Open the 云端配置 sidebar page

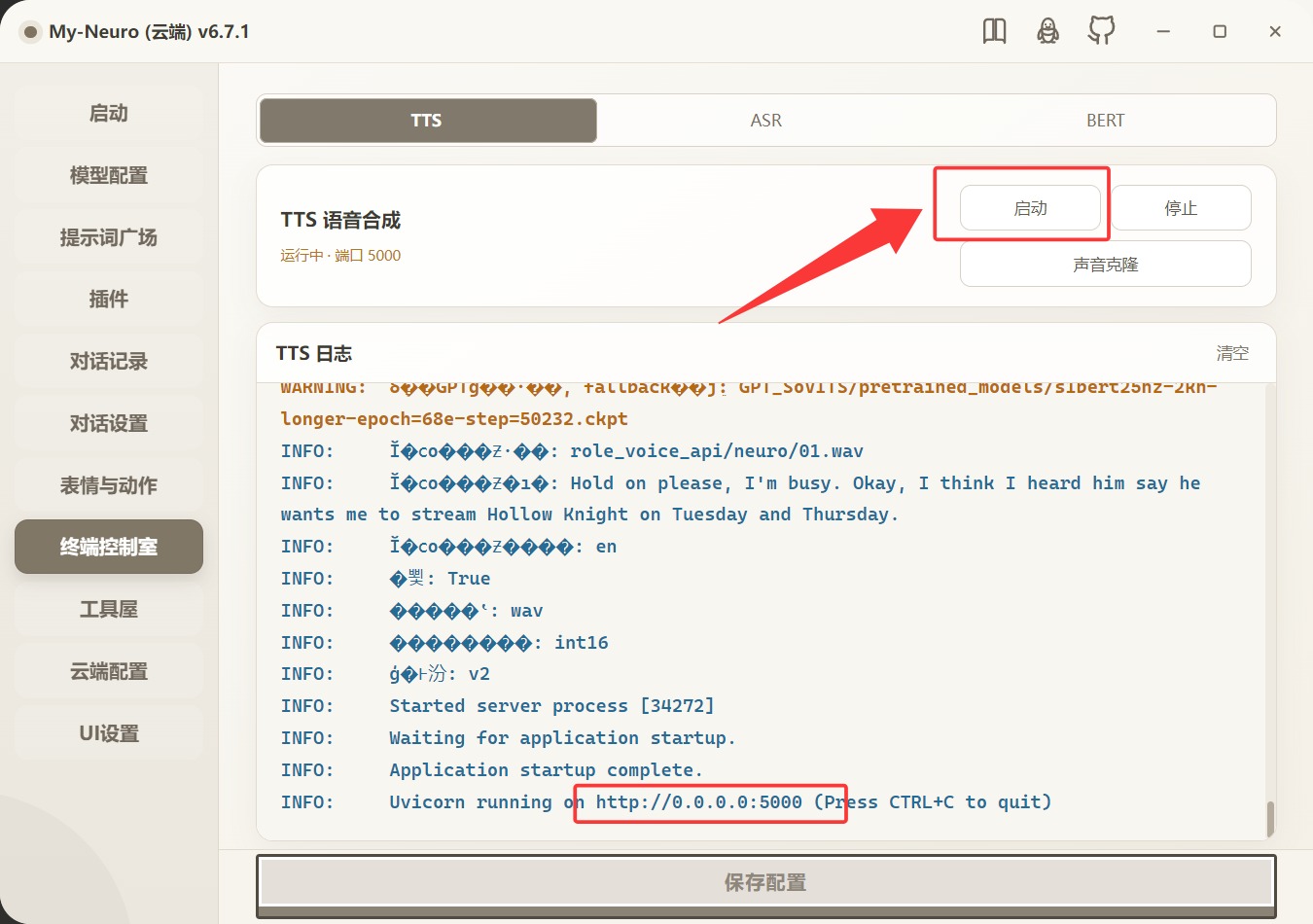click(x=109, y=672)
